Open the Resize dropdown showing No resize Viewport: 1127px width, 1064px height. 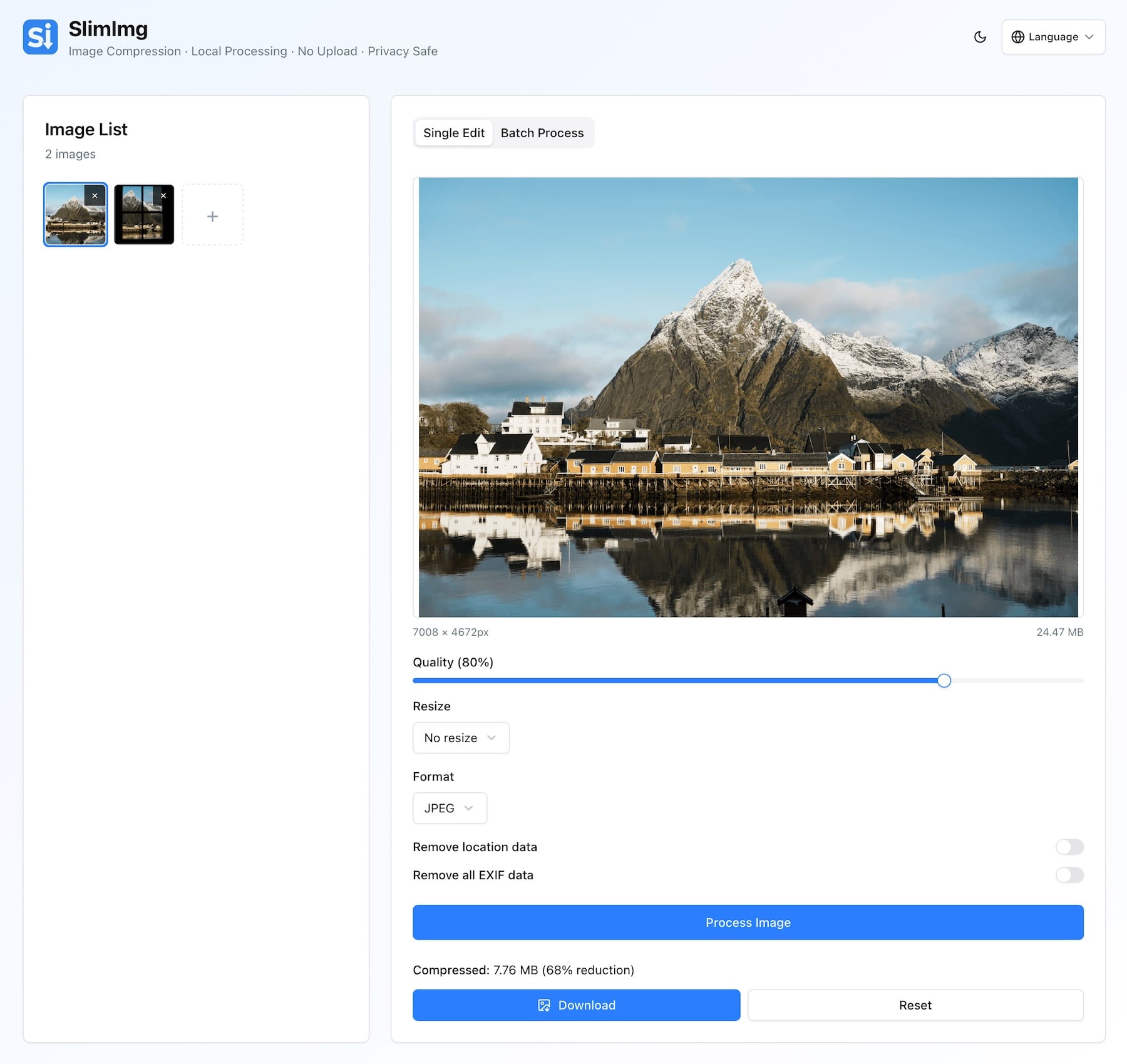pyautogui.click(x=460, y=738)
